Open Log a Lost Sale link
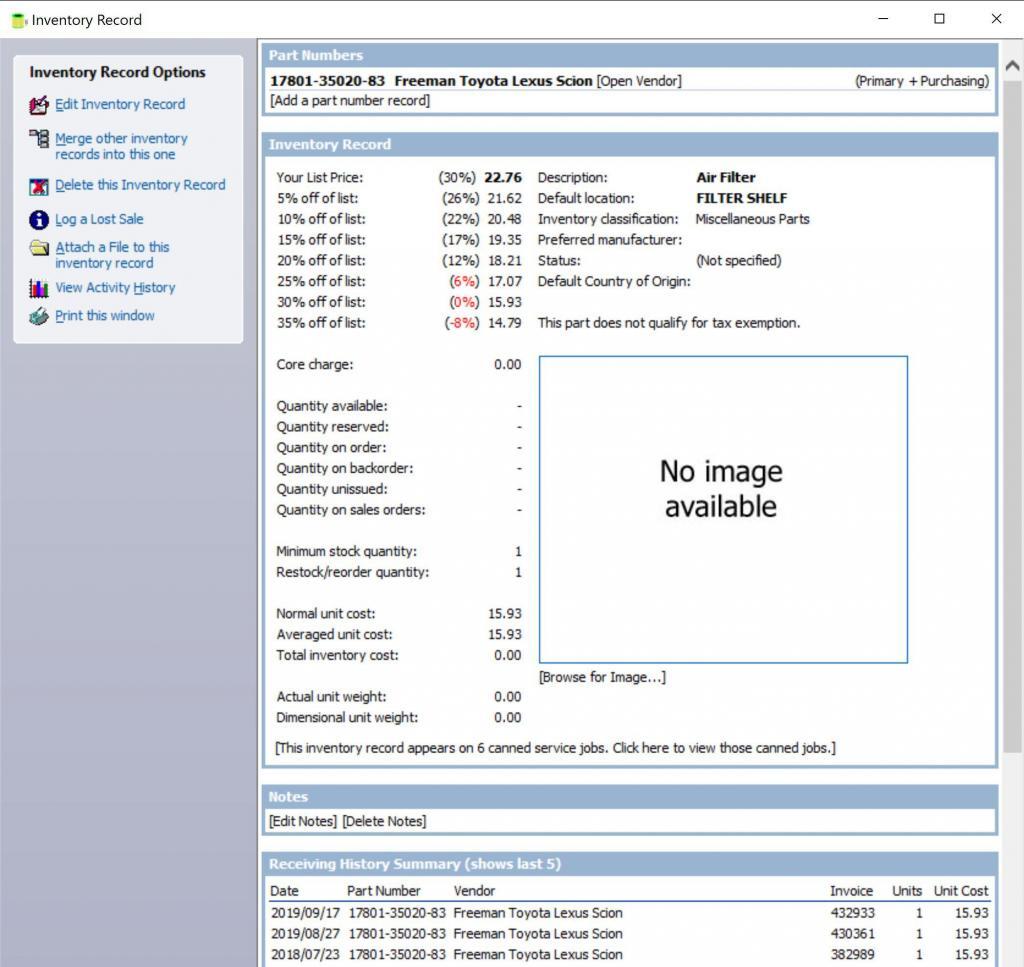The image size is (1024, 967). pos(99,219)
